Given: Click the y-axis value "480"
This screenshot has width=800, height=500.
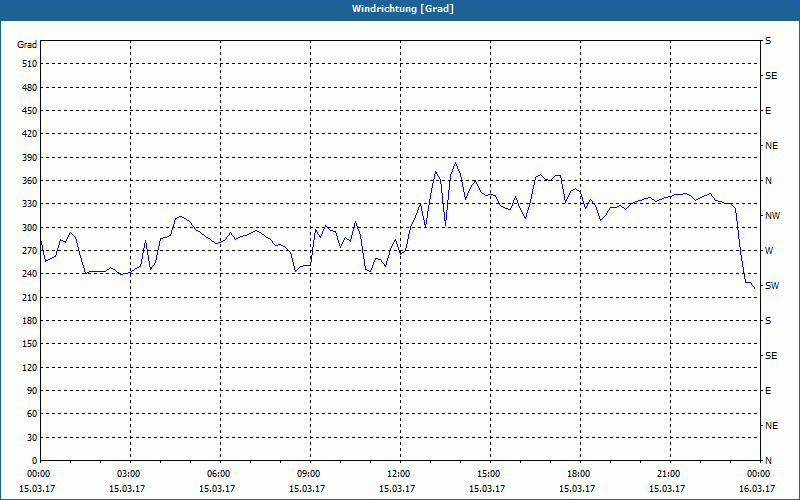Looking at the screenshot, I should (x=30, y=87).
